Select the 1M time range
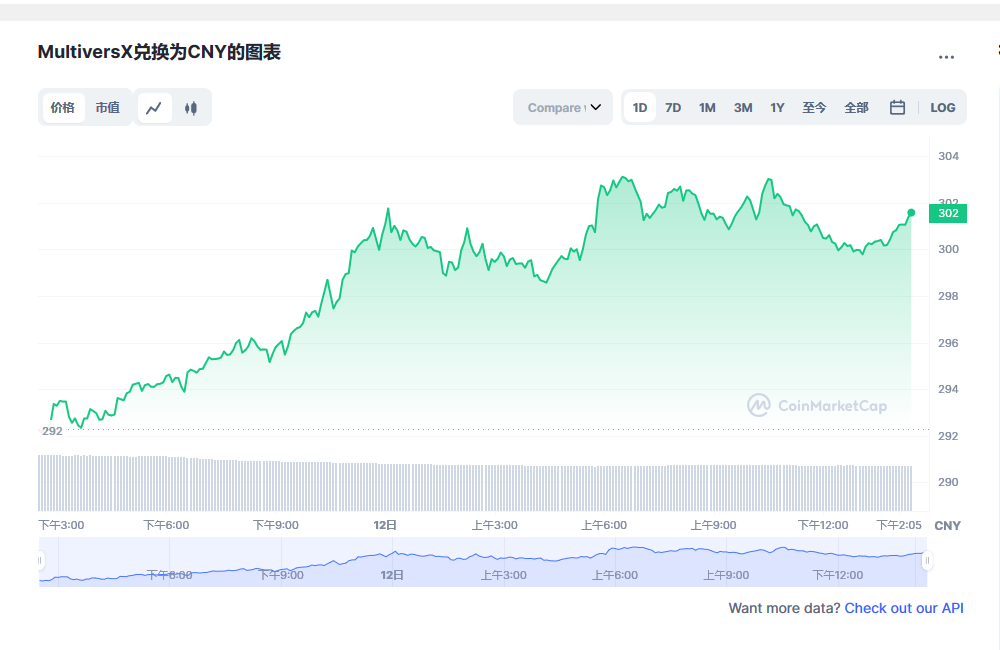1000x650 pixels. coord(707,107)
